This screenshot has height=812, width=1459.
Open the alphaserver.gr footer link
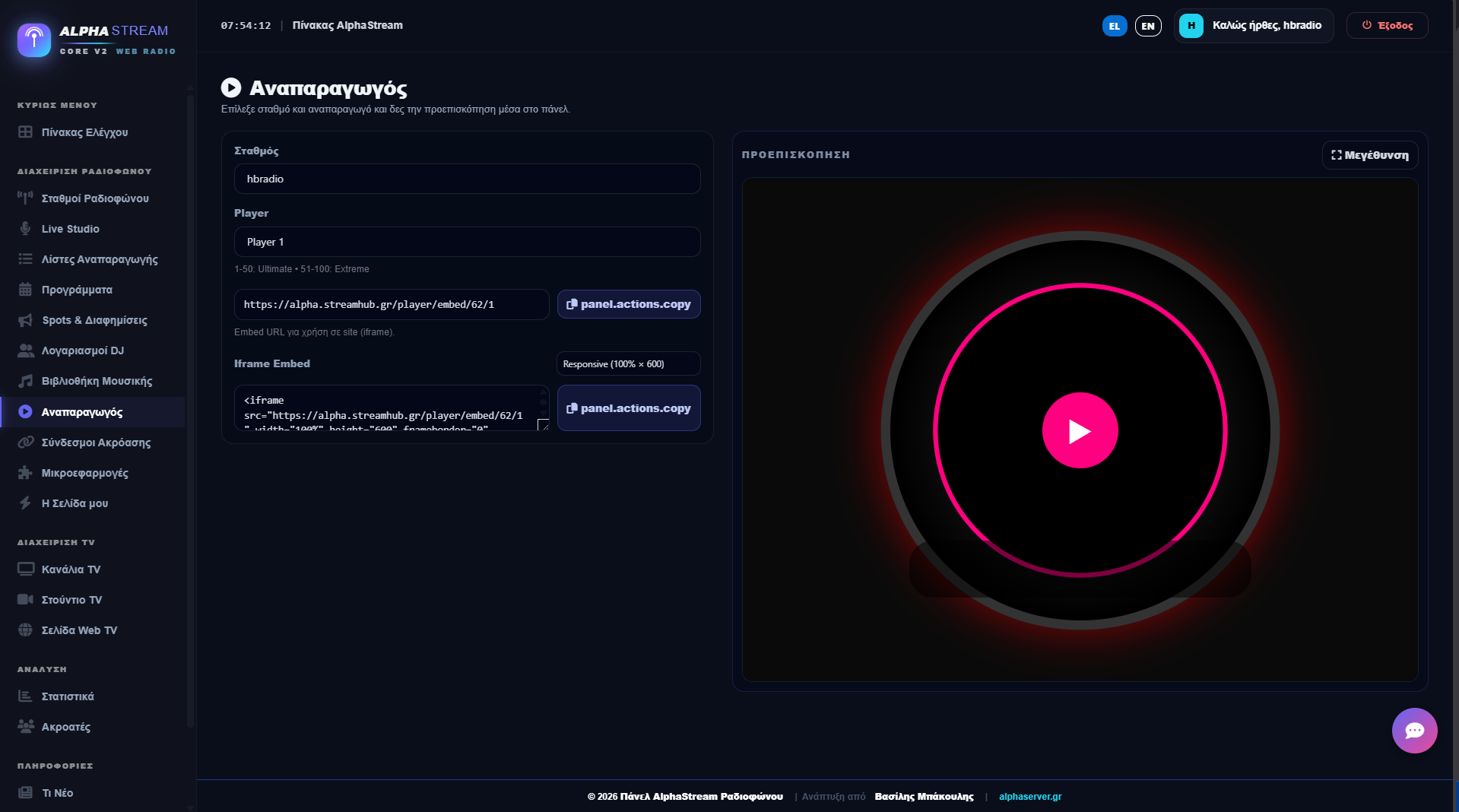[x=1030, y=797]
